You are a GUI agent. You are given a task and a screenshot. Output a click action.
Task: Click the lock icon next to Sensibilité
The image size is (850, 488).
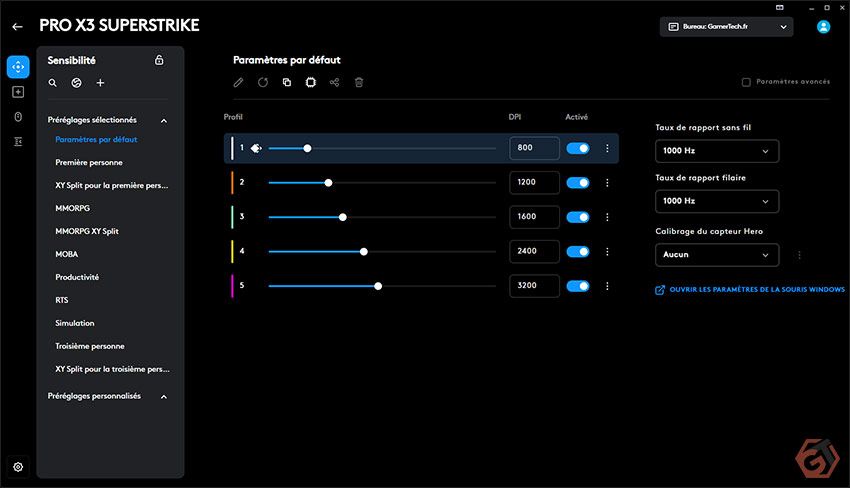pos(159,60)
